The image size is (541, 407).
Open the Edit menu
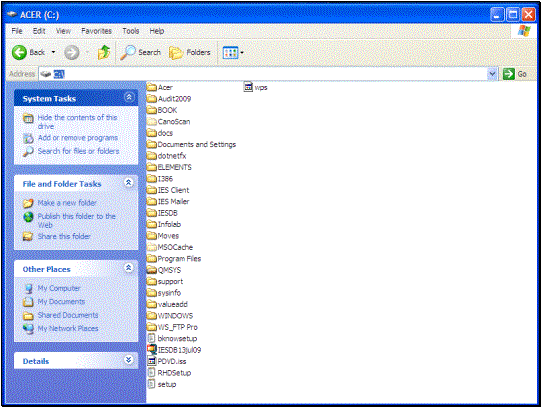point(39,31)
